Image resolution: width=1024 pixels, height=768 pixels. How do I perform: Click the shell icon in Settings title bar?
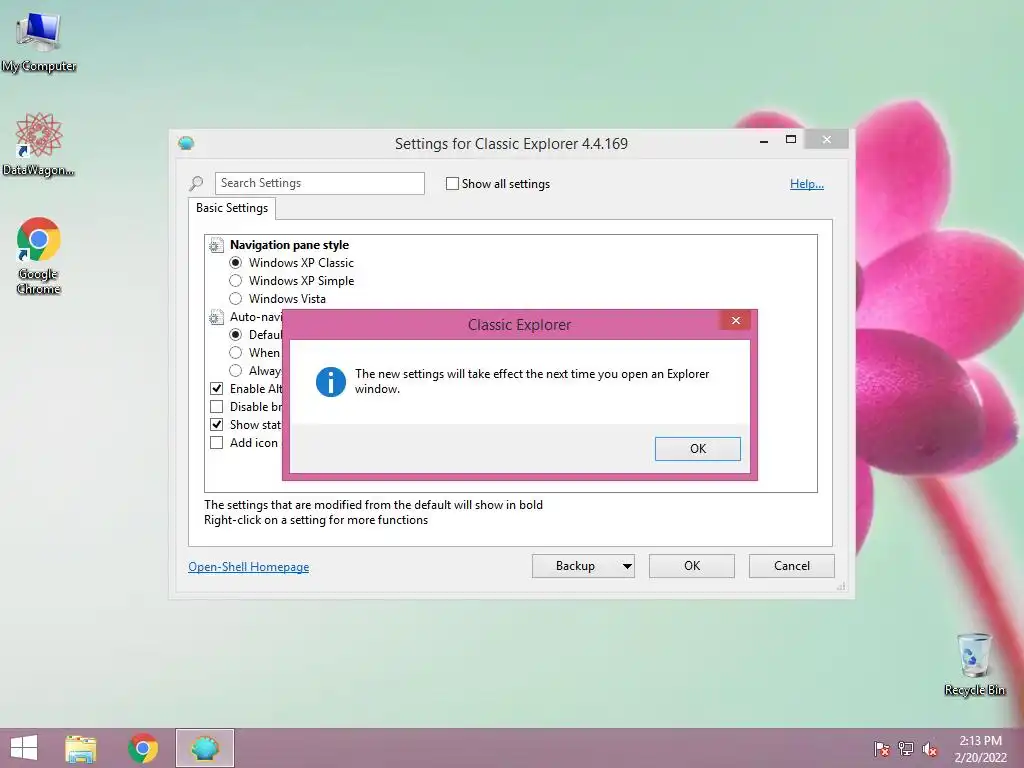click(186, 143)
